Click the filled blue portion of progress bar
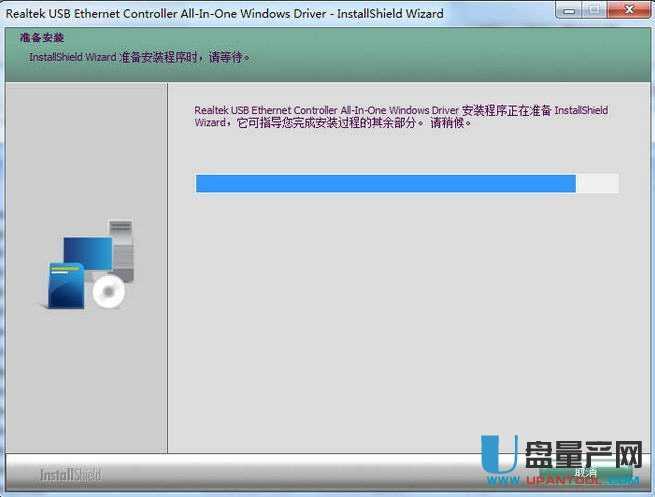The height and width of the screenshot is (497, 655). (x=385, y=183)
